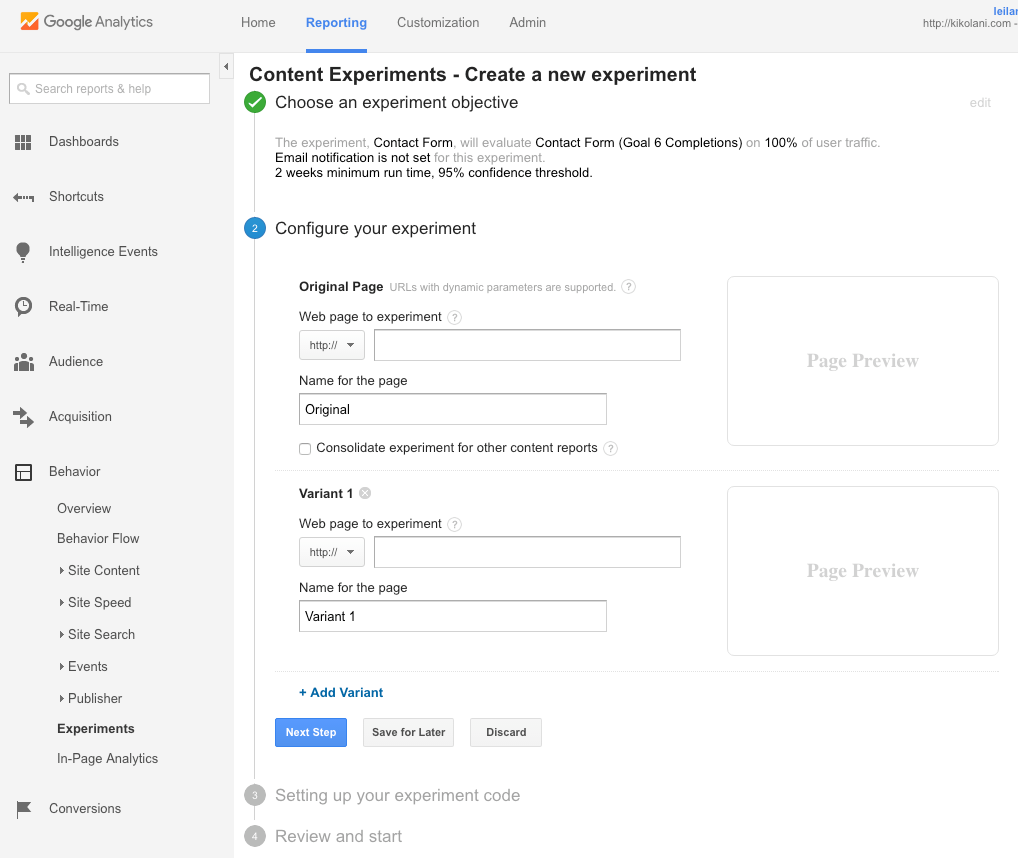Click help icon next to Original Page
This screenshot has width=1018, height=858.
pyautogui.click(x=628, y=287)
